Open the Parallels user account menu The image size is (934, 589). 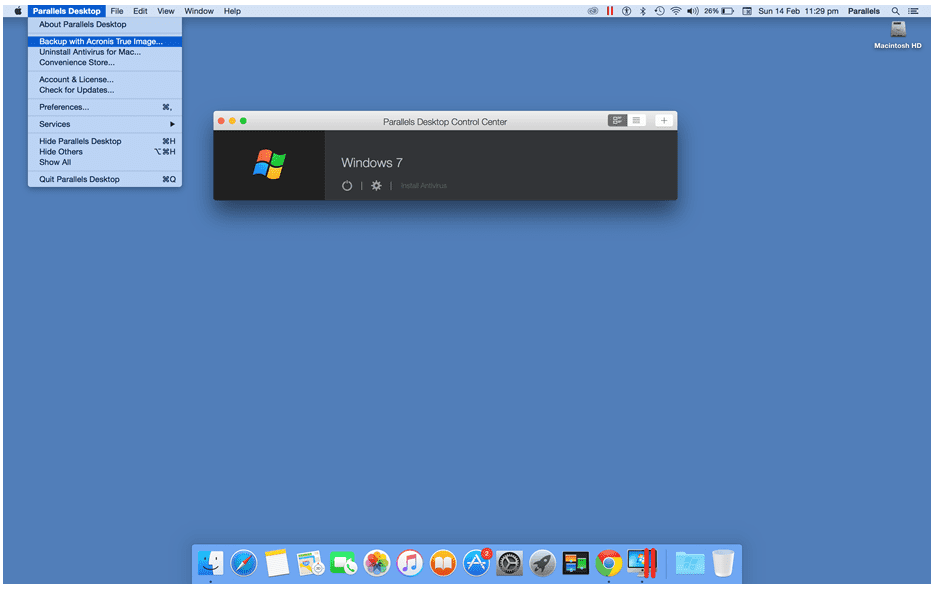tap(863, 11)
